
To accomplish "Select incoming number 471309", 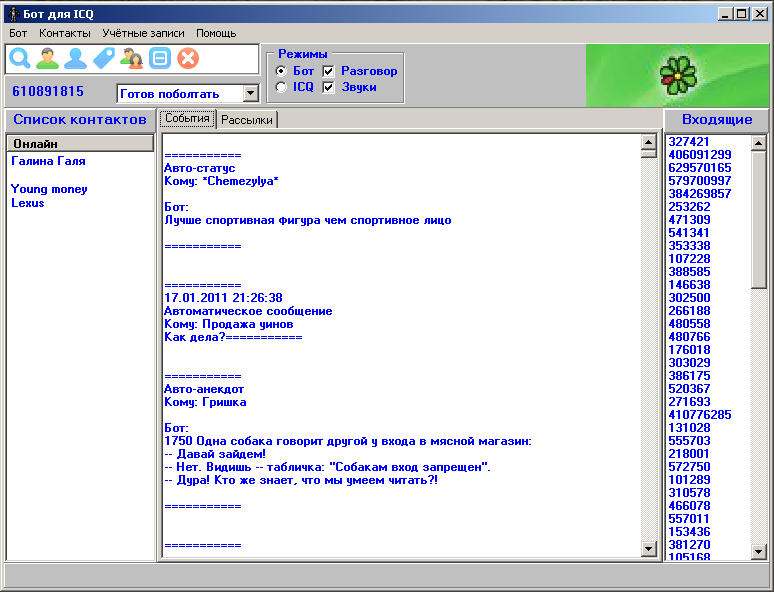I will point(689,220).
